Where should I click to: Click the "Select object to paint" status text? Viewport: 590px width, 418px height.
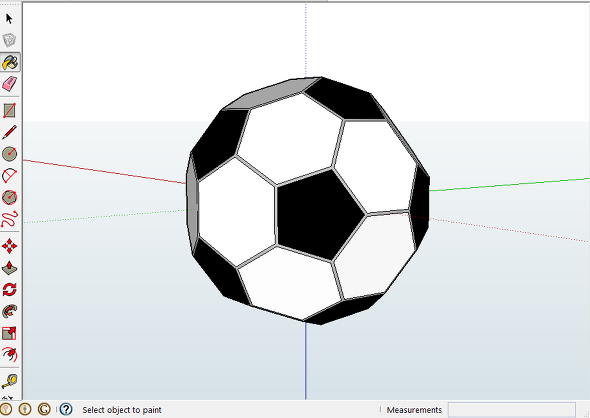[122, 410]
